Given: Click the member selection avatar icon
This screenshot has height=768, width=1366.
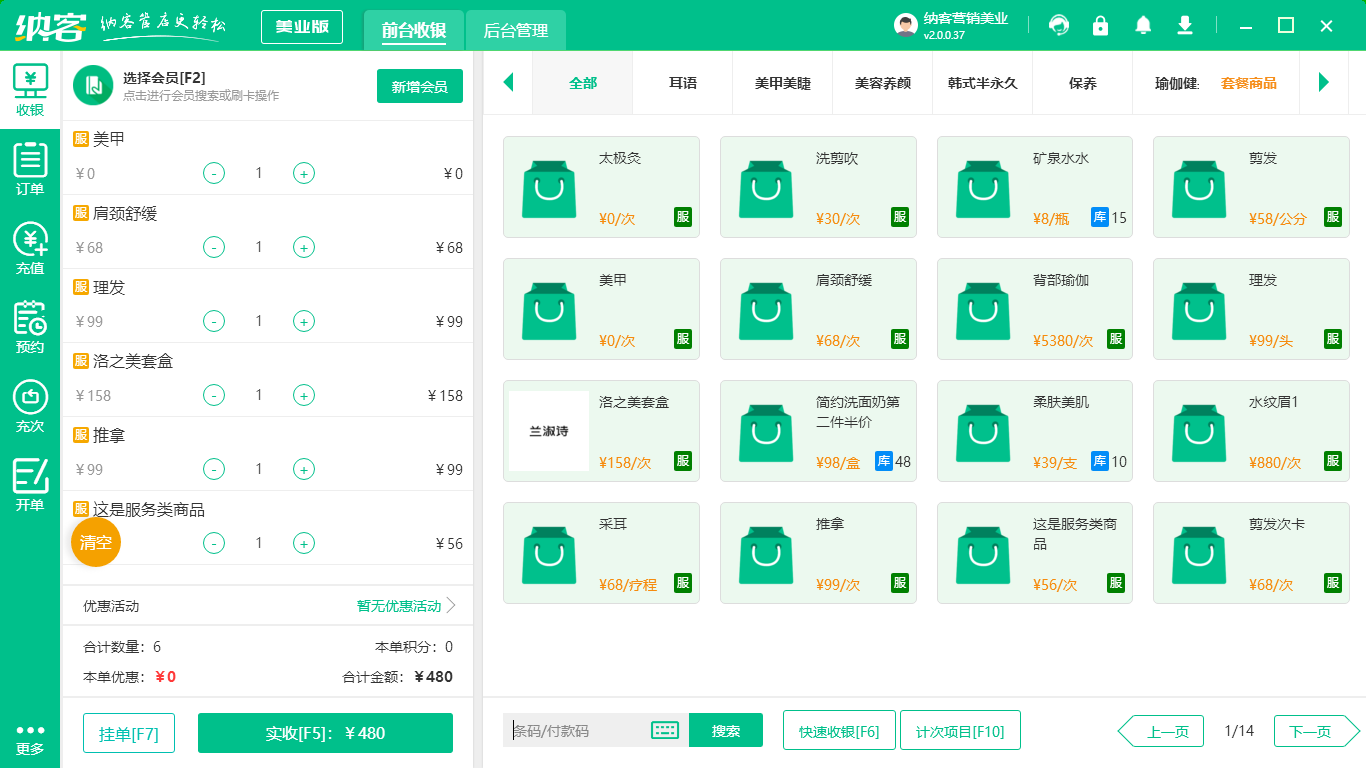Looking at the screenshot, I should click(x=93, y=85).
